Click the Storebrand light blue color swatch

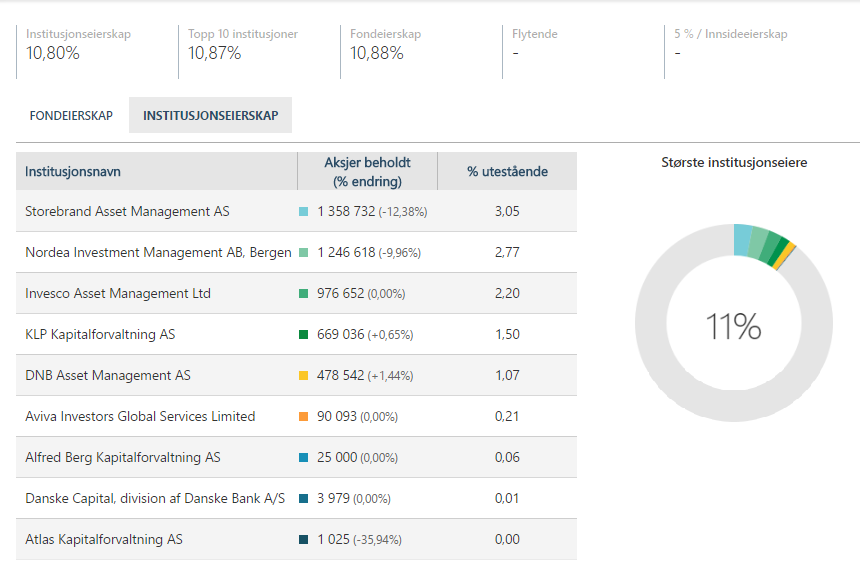coord(303,212)
